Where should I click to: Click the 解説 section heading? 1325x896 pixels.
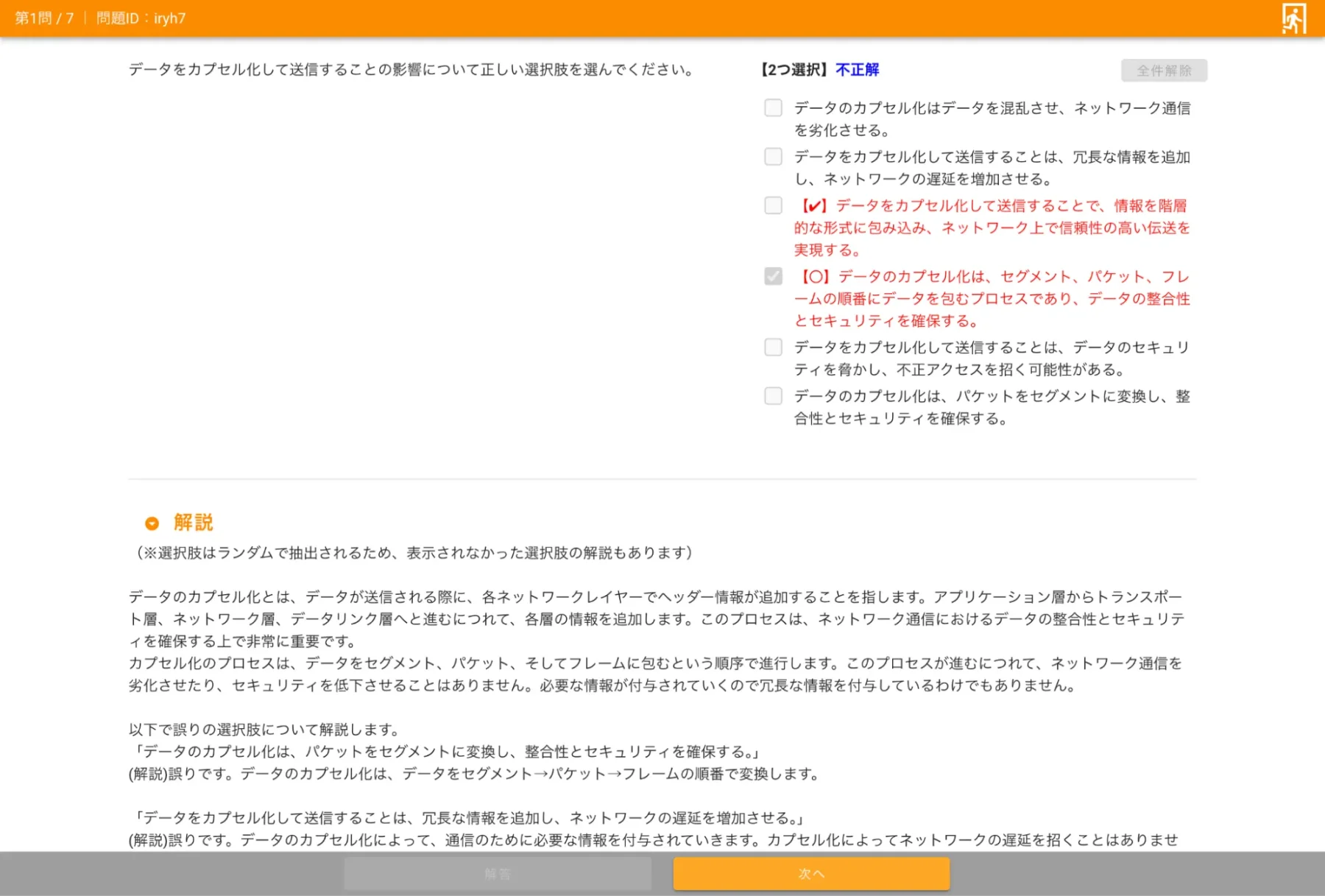(192, 523)
